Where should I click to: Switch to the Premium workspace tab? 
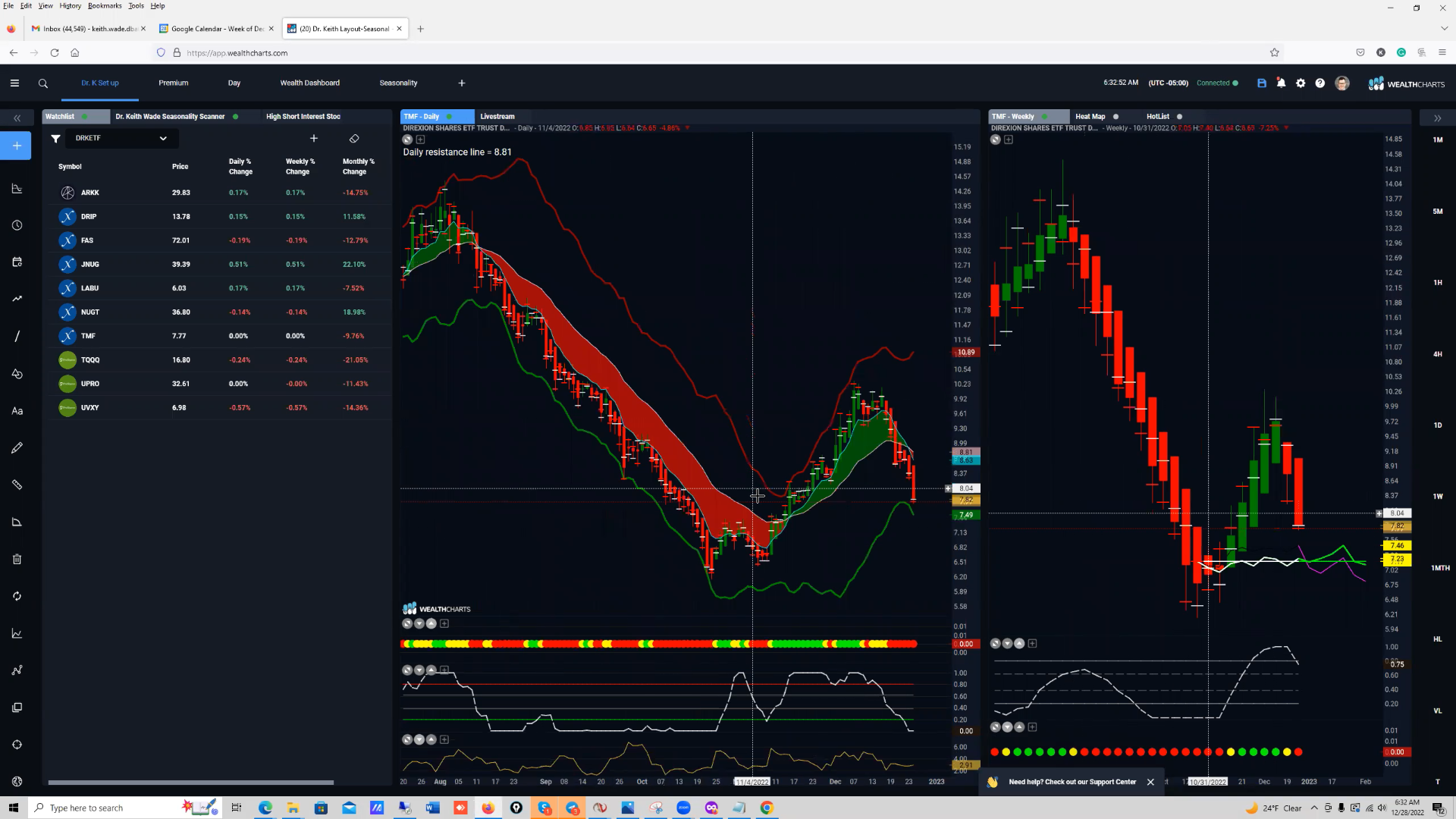pyautogui.click(x=174, y=83)
